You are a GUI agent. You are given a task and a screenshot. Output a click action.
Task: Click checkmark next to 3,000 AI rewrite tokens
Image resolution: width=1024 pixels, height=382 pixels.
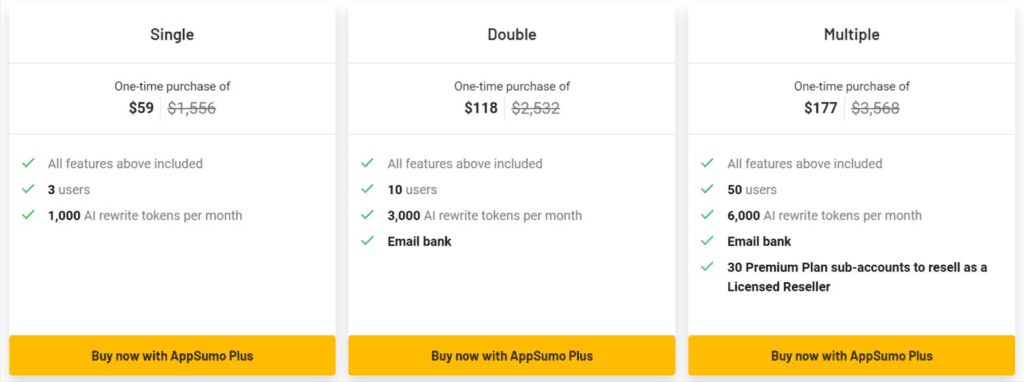[368, 215]
